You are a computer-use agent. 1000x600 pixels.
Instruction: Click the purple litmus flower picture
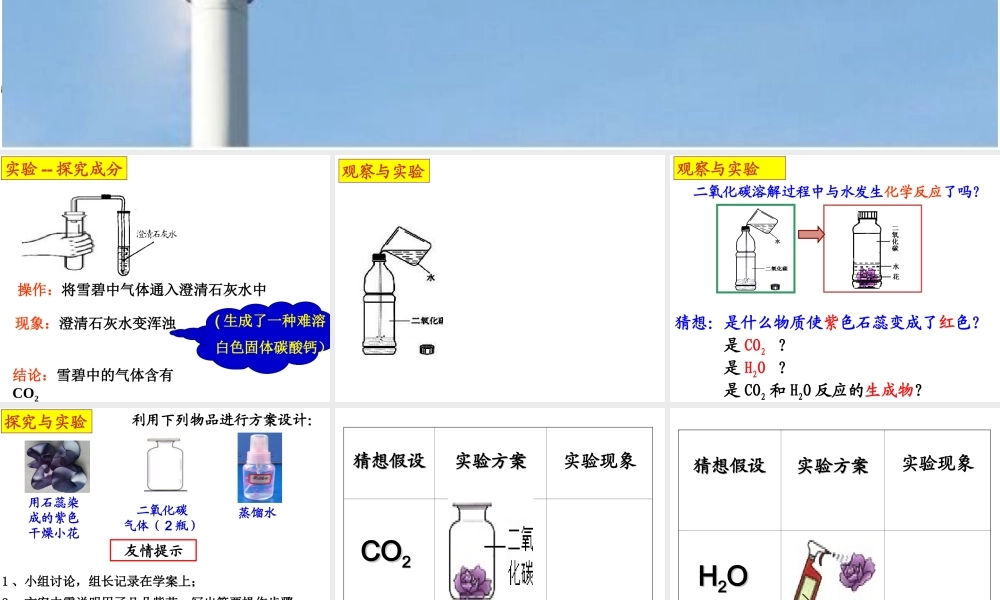[x=57, y=466]
